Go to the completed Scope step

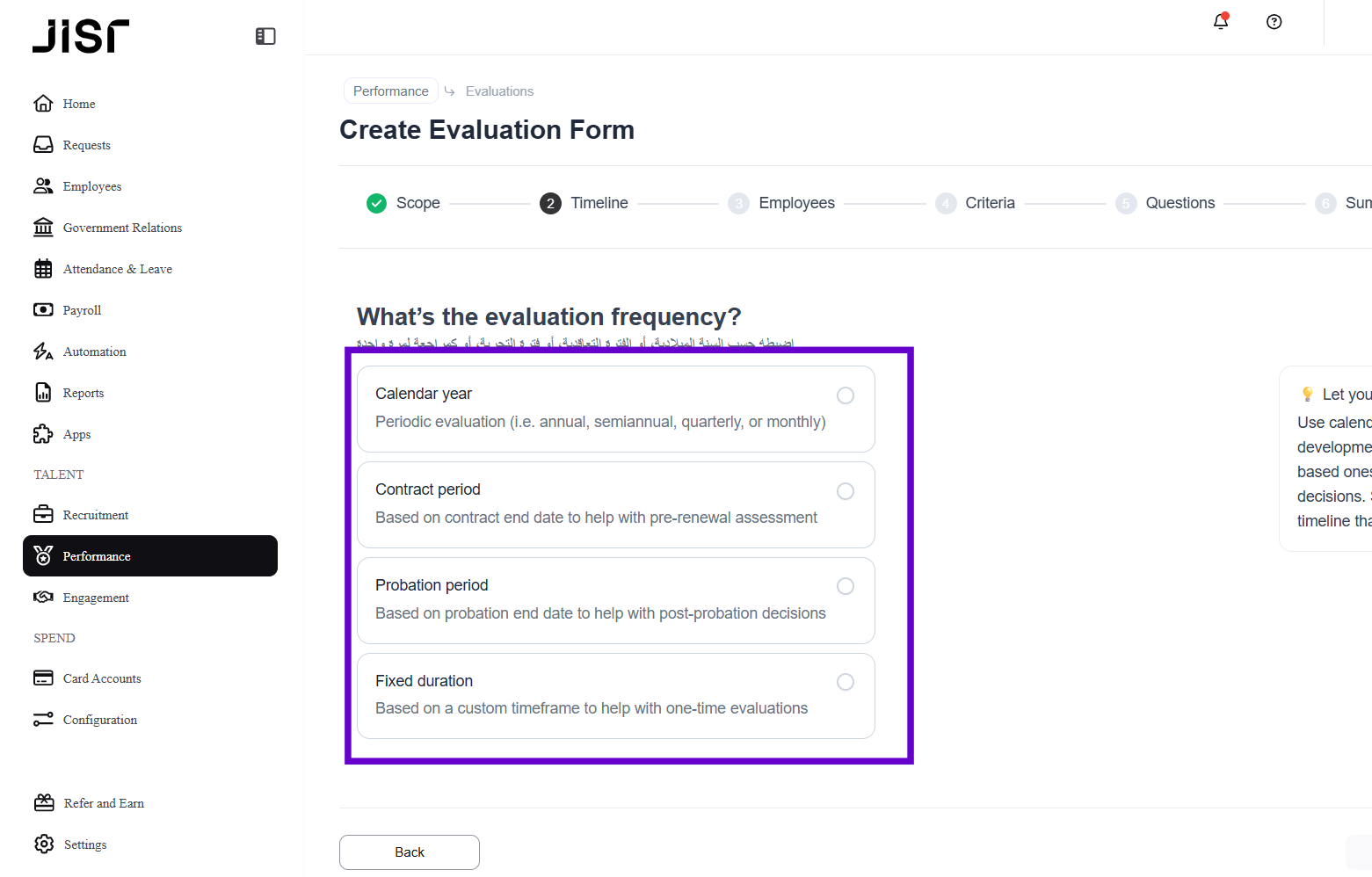pyautogui.click(x=403, y=203)
